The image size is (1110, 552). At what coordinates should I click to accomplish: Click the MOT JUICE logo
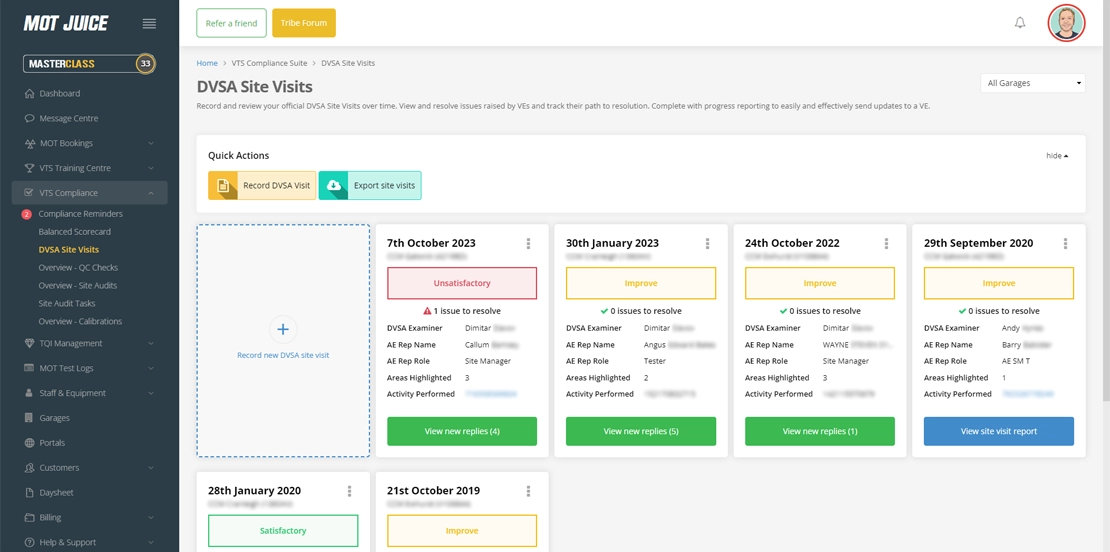tap(66, 23)
